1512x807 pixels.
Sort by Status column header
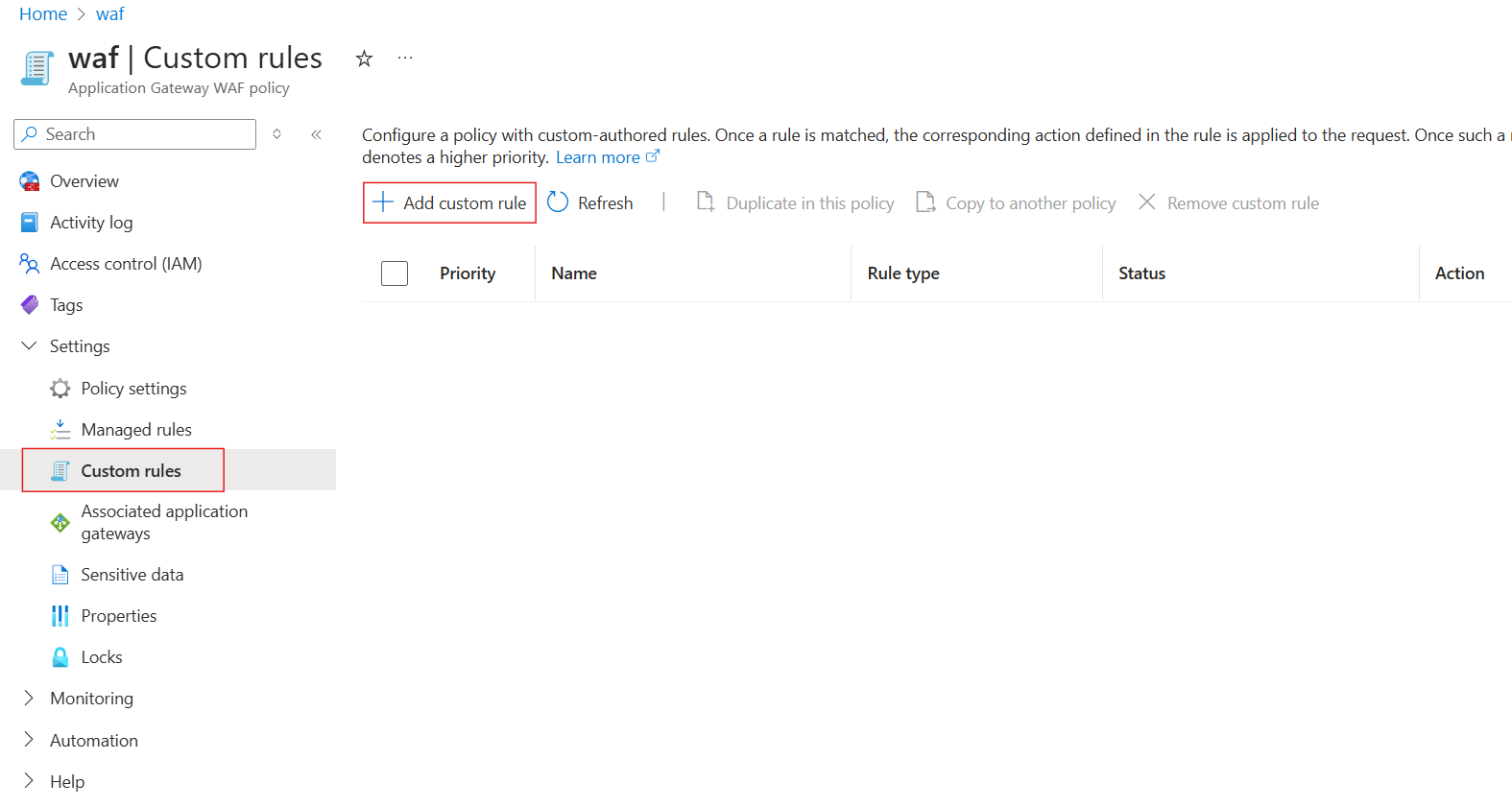[1142, 273]
